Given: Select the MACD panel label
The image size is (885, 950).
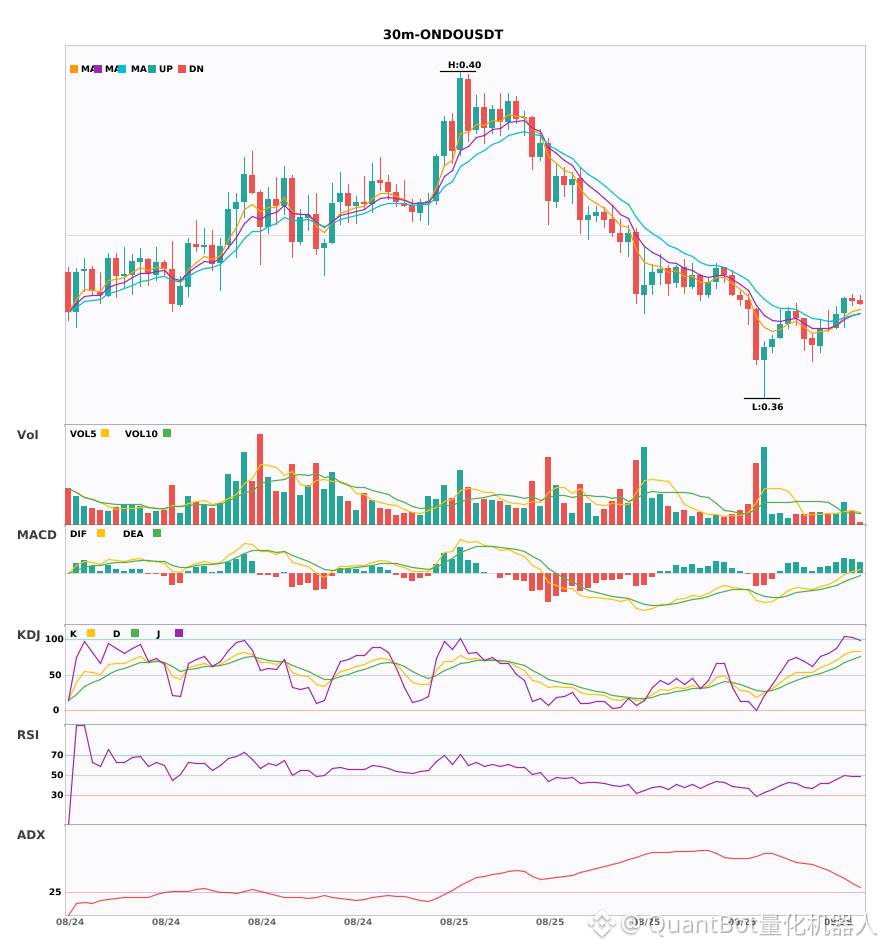Looking at the screenshot, I should click(36, 535).
